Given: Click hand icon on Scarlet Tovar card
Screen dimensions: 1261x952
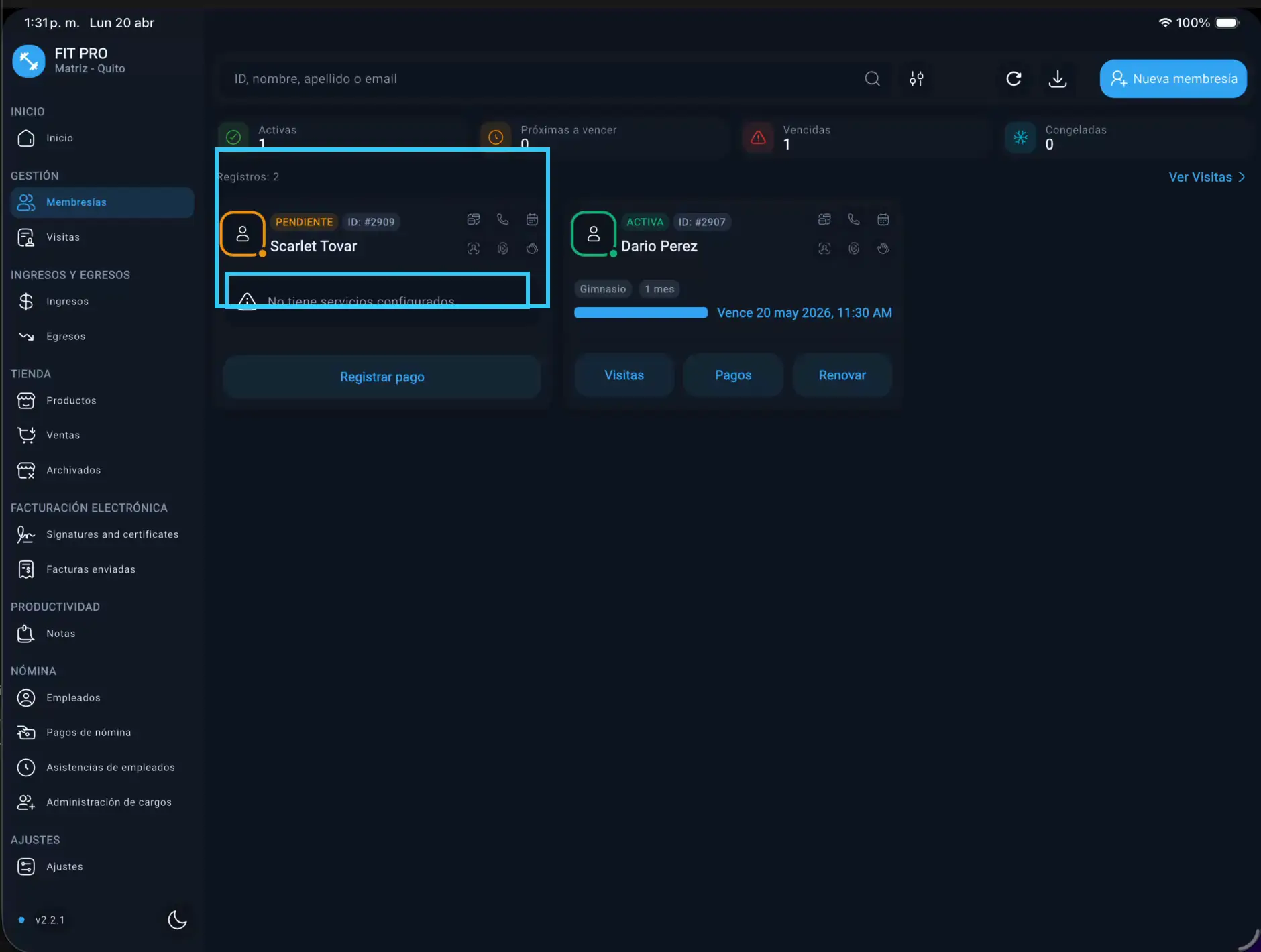Looking at the screenshot, I should point(532,249).
